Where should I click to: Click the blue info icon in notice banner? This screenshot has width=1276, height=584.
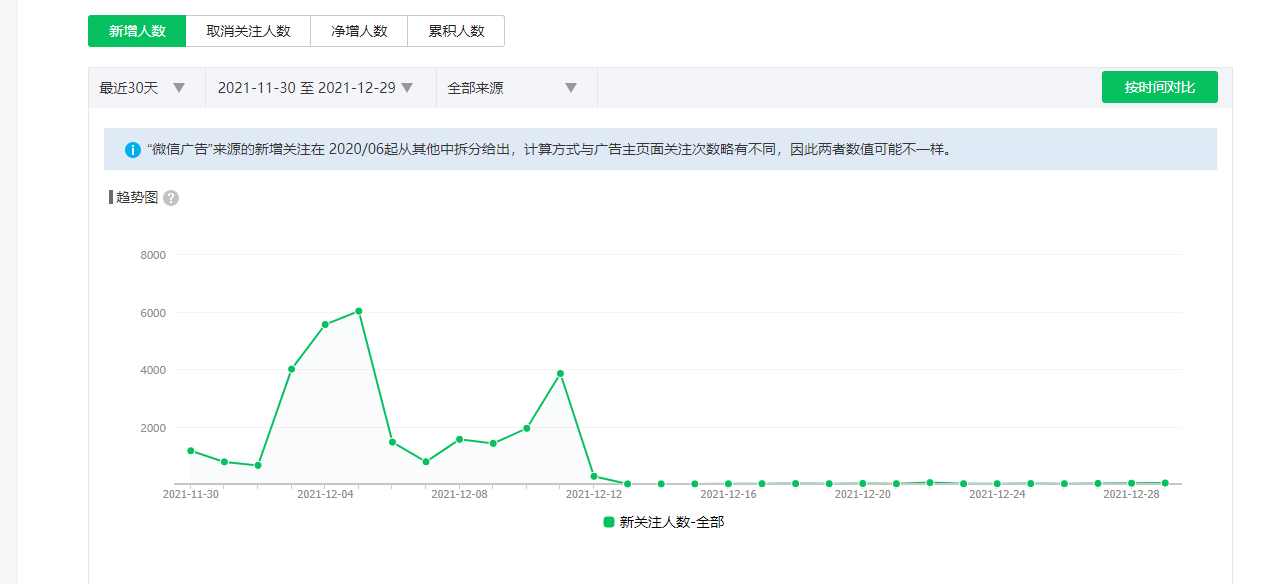pos(133,150)
